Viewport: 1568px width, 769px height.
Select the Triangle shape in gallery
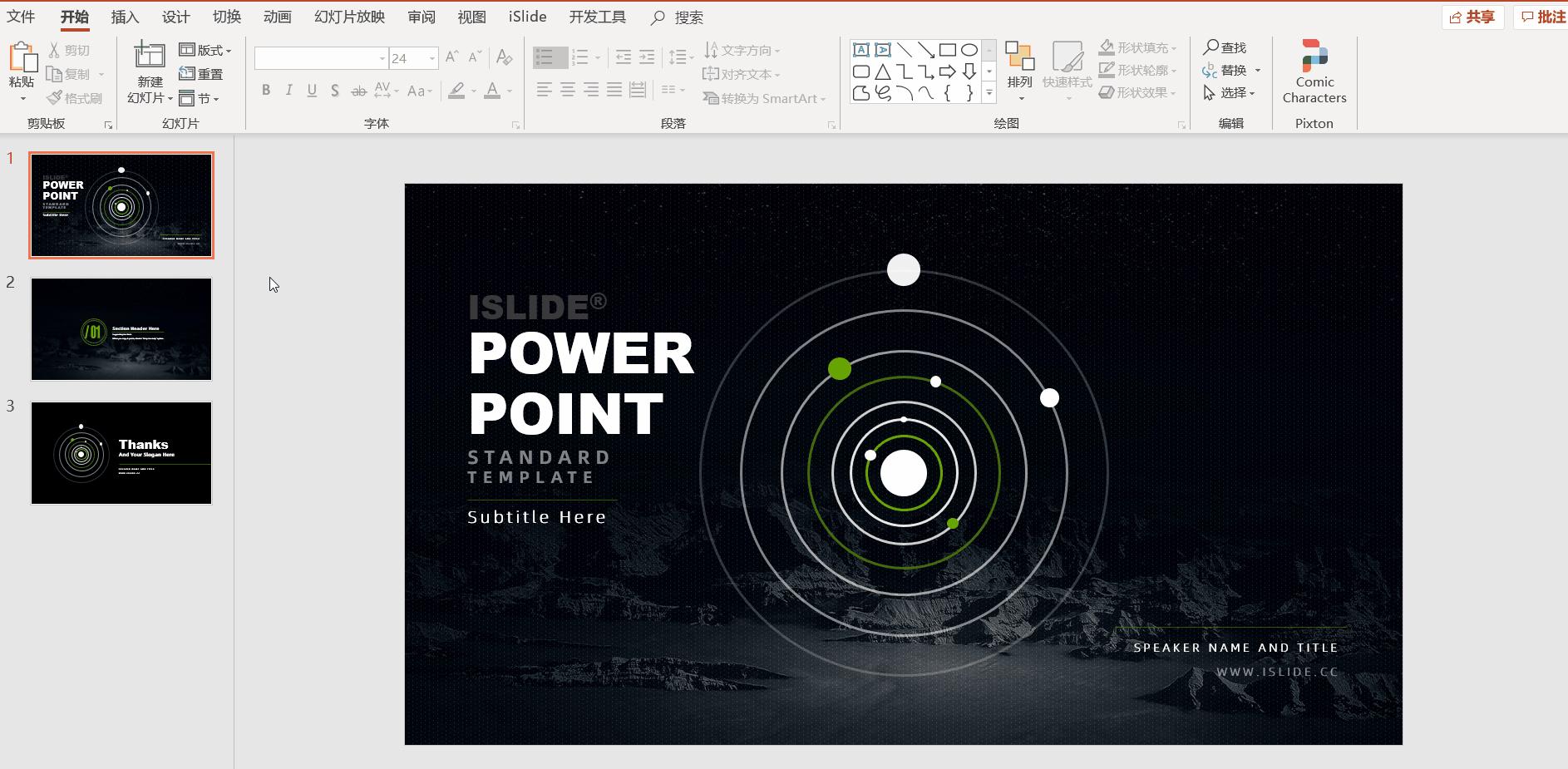[x=883, y=71]
